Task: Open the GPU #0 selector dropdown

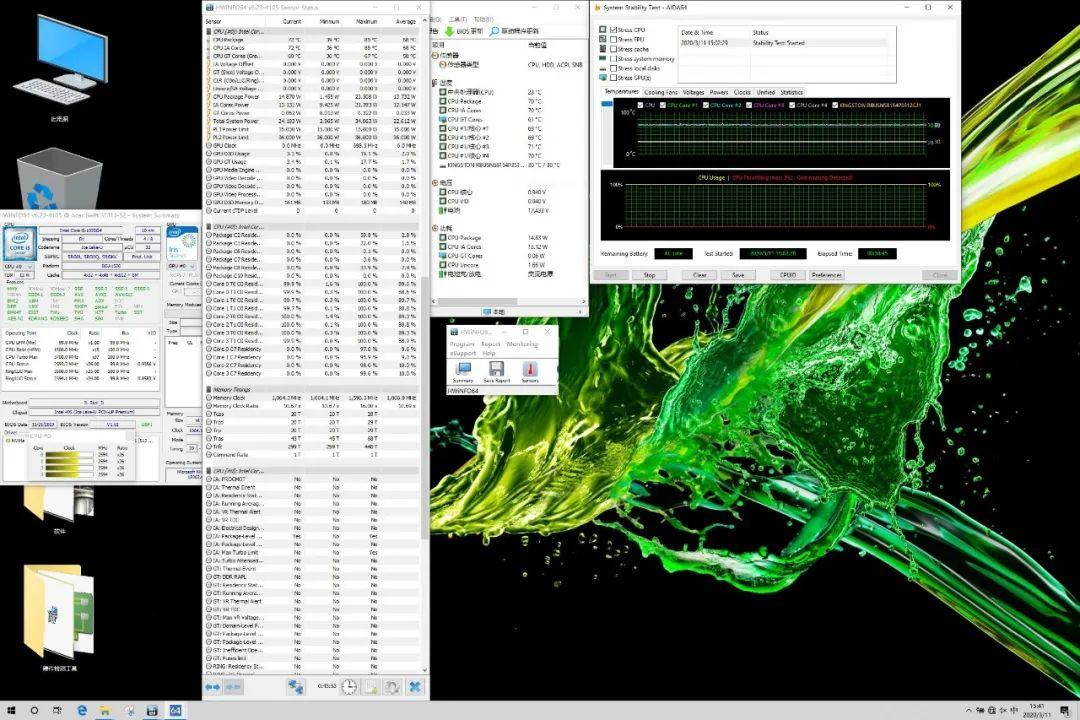Action: click(183, 266)
